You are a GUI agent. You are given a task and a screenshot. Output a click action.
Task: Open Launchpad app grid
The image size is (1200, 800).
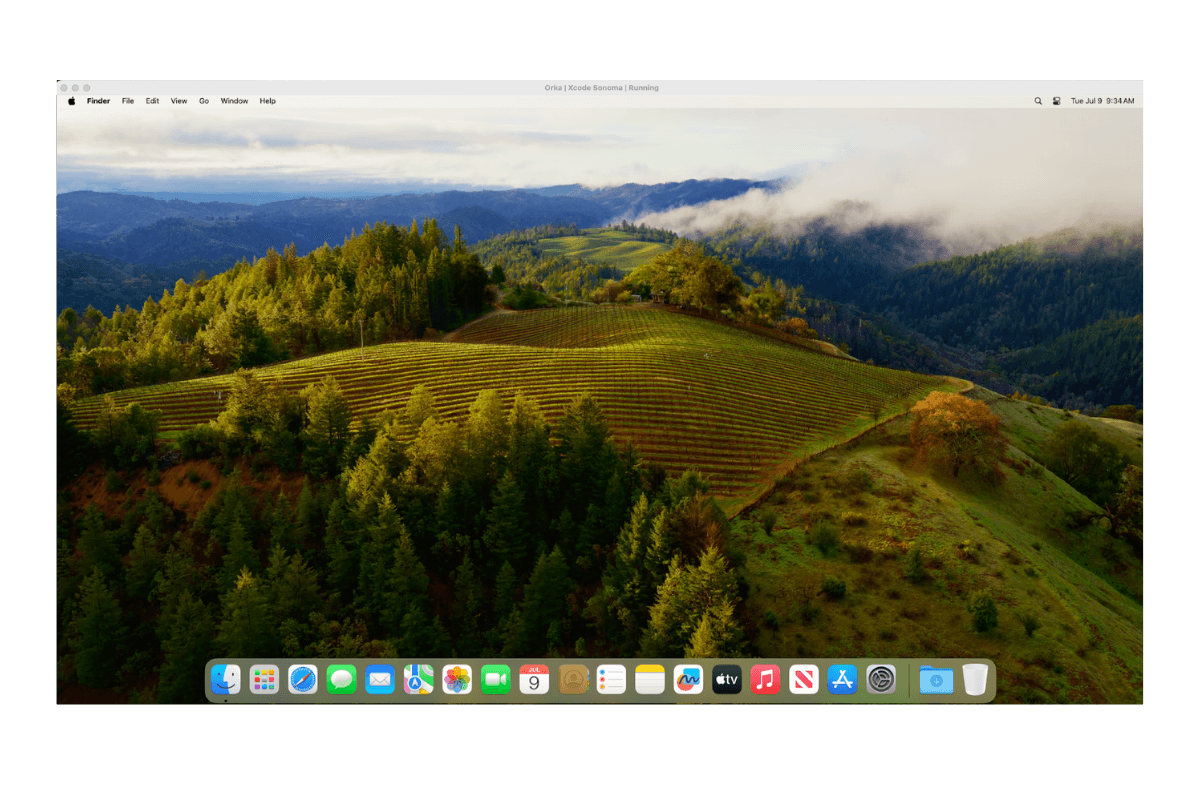click(264, 680)
